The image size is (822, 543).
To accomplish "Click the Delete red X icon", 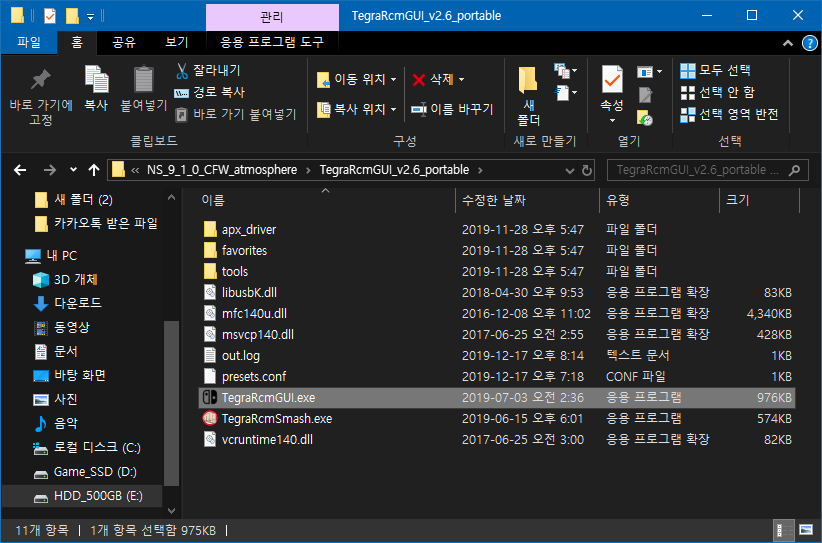I will pos(418,80).
